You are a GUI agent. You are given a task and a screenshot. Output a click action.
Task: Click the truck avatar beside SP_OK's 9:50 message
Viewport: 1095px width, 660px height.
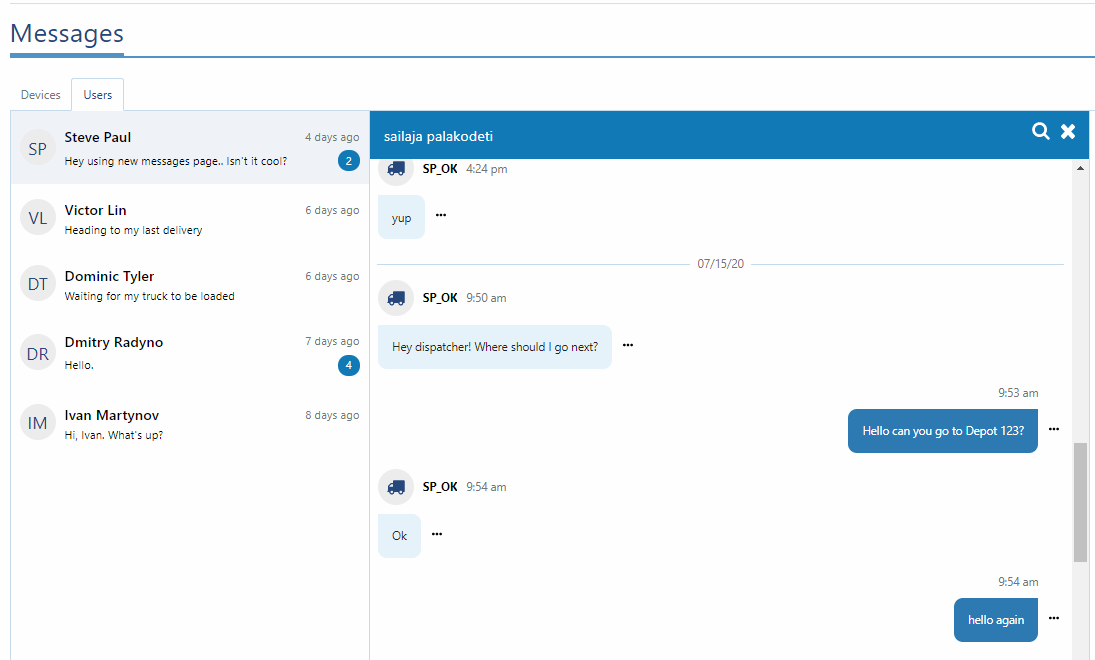click(395, 297)
